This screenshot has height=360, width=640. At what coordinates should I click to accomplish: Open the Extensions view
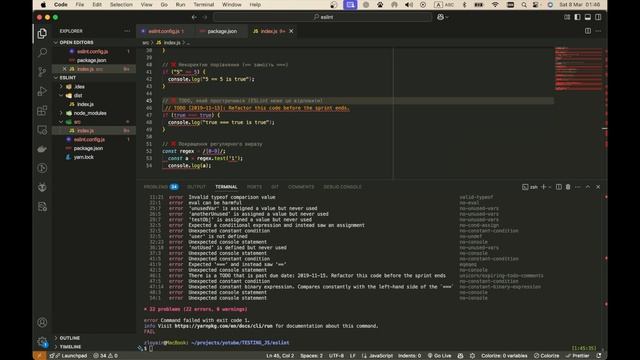[x=42, y=111]
